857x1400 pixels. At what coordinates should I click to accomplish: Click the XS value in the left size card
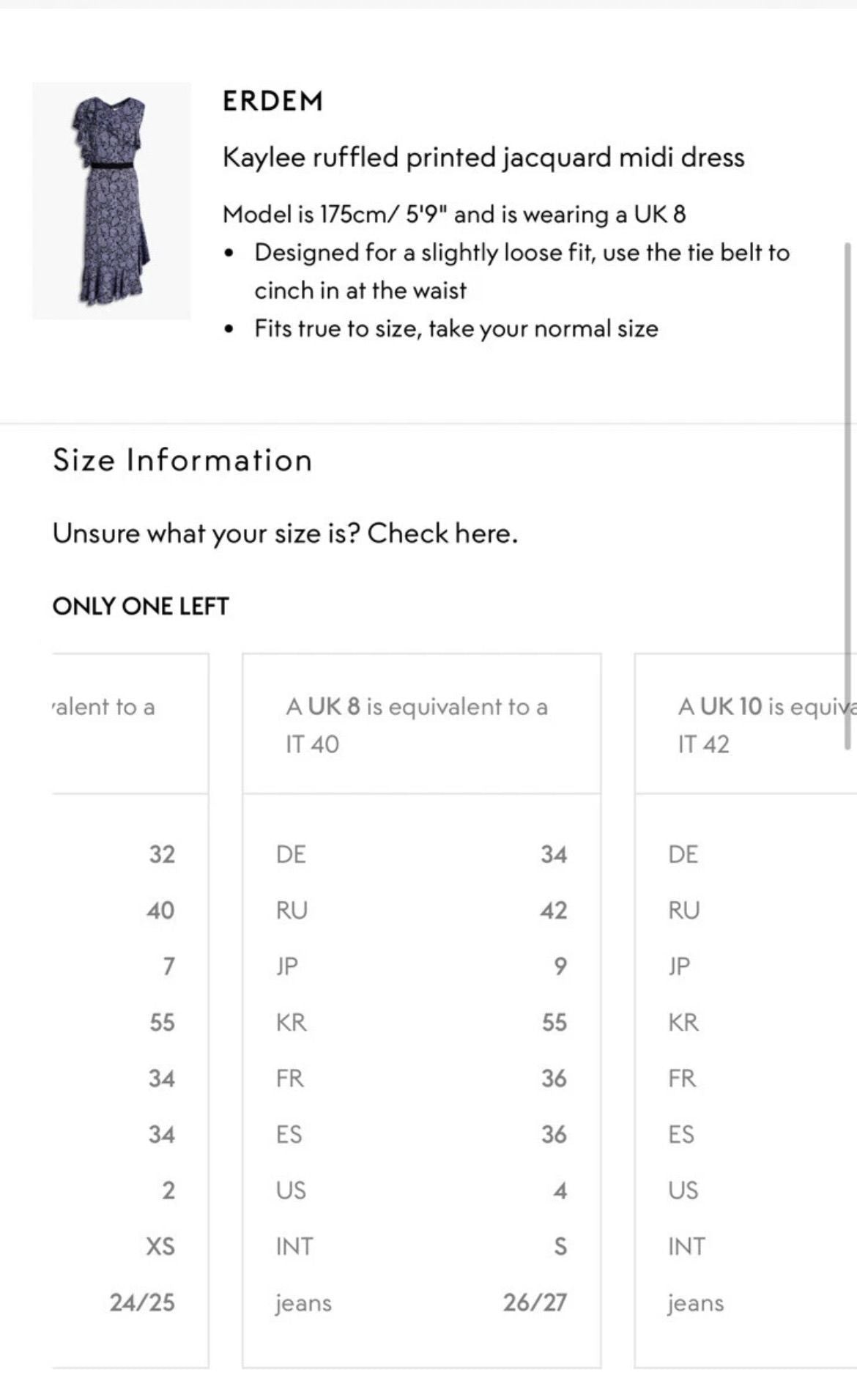click(160, 1246)
